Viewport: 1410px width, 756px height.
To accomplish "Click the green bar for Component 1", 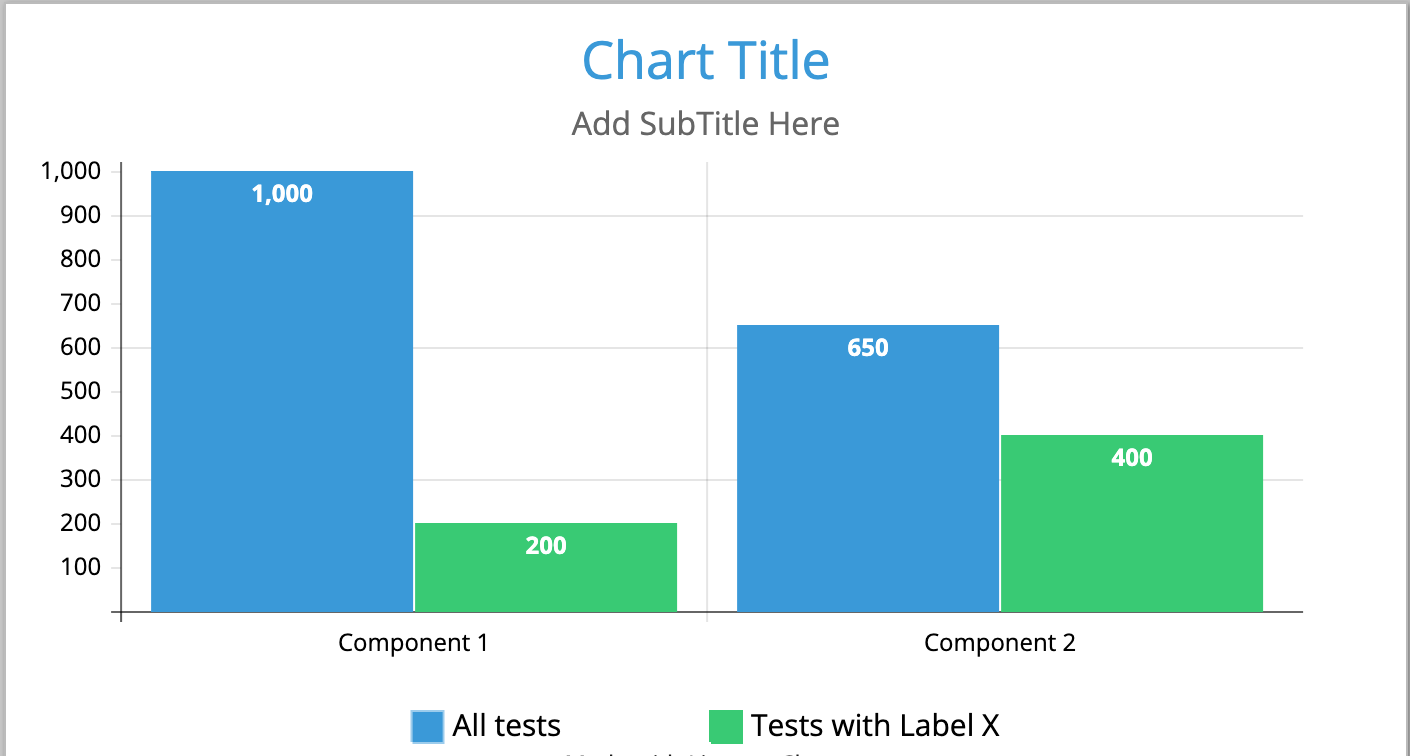I will coord(546,567).
